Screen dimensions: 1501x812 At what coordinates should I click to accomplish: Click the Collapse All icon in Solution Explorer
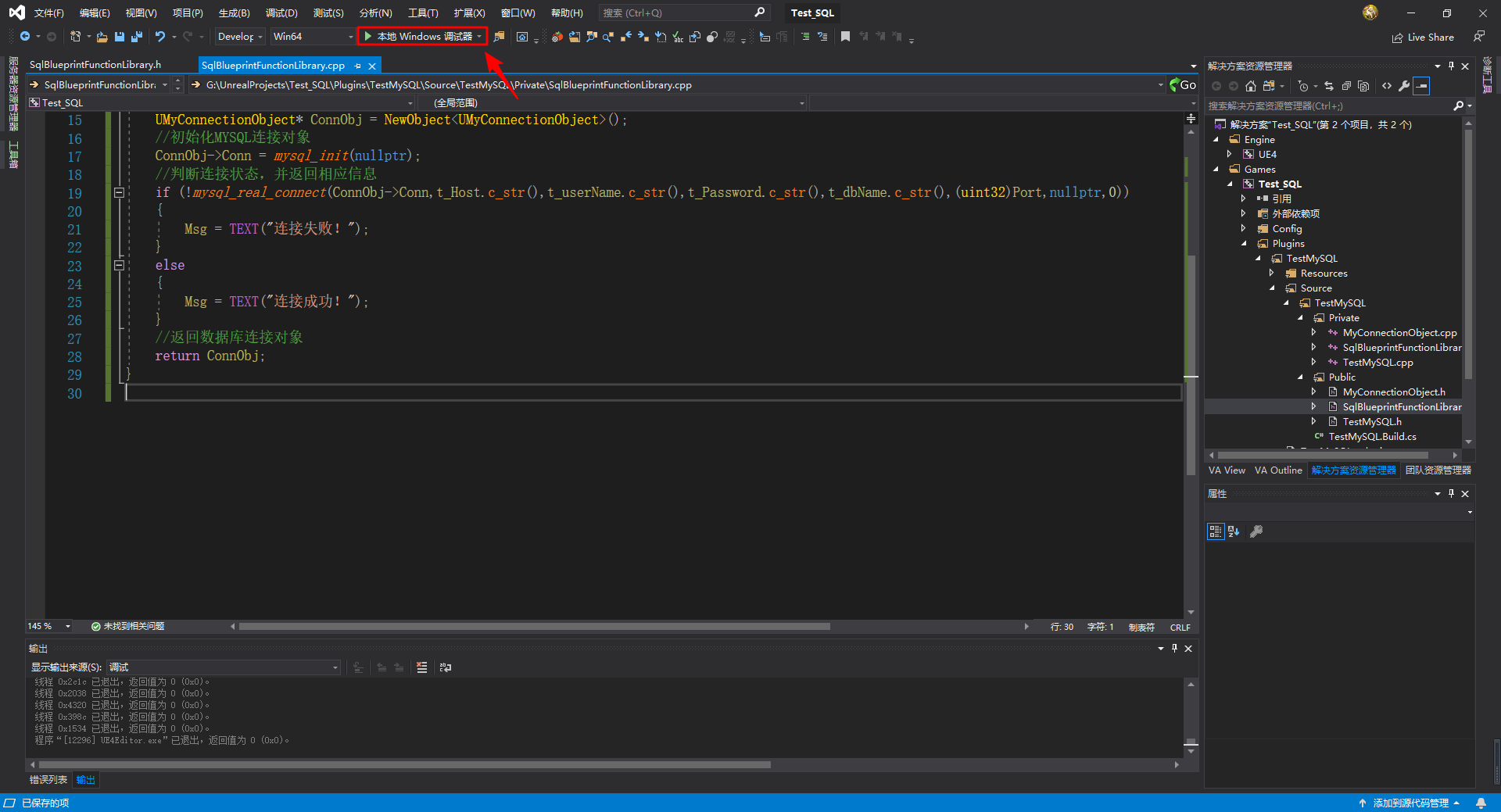tap(1346, 87)
